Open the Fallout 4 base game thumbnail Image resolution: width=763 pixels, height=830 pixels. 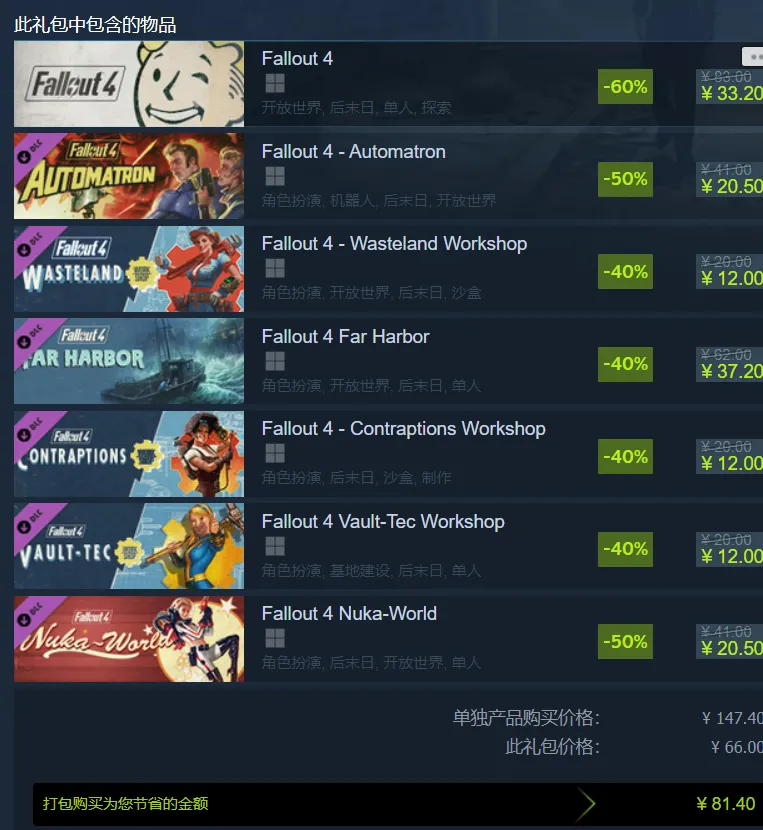pyautogui.click(x=129, y=84)
